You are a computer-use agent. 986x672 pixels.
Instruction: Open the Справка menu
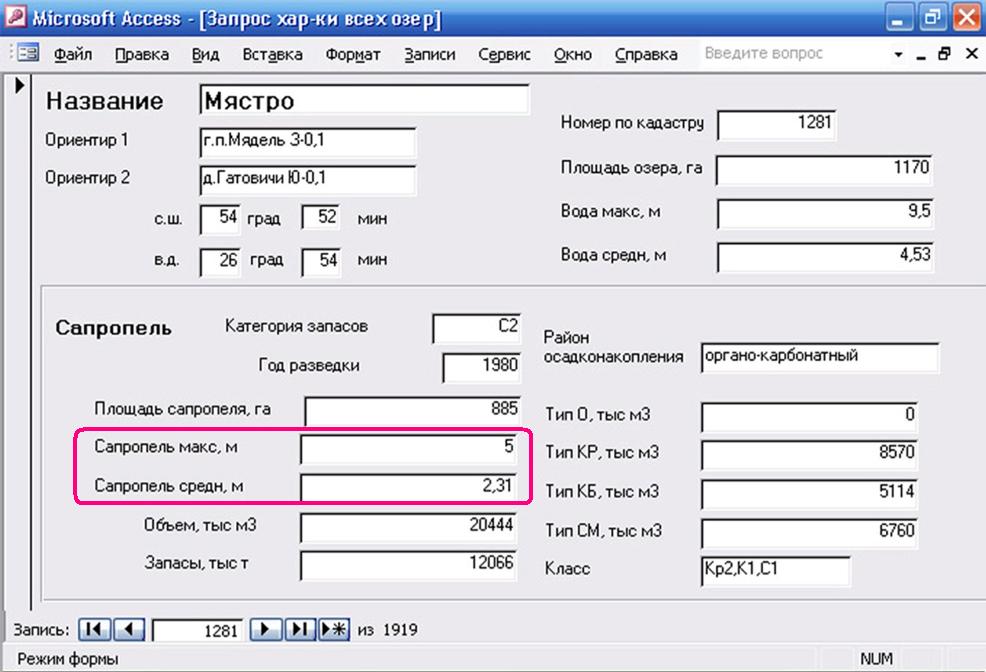(646, 55)
